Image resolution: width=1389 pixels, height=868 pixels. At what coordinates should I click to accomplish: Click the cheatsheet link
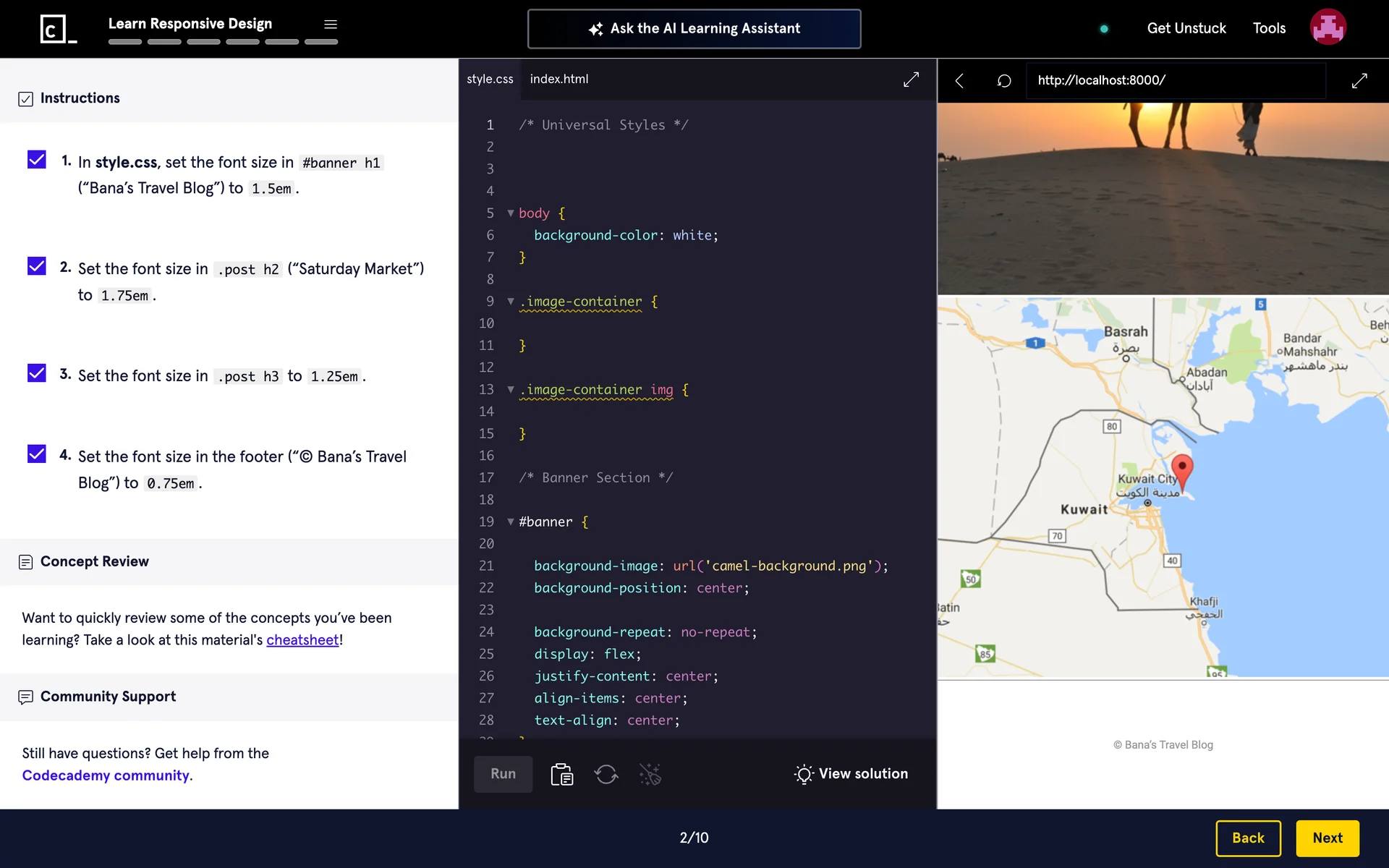(x=302, y=640)
